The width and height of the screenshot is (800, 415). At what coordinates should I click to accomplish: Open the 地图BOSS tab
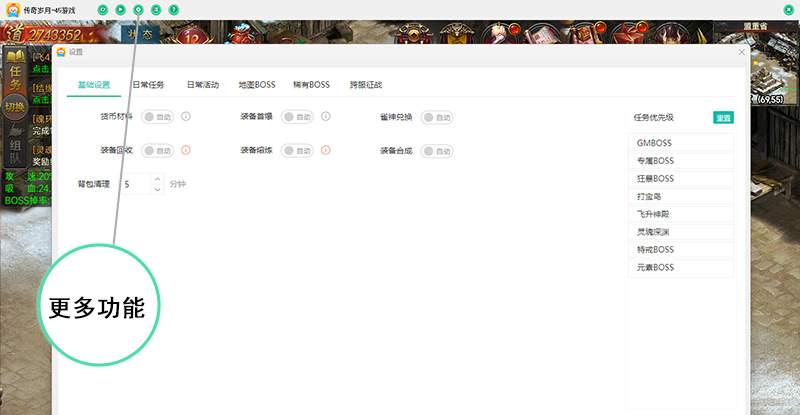257,85
